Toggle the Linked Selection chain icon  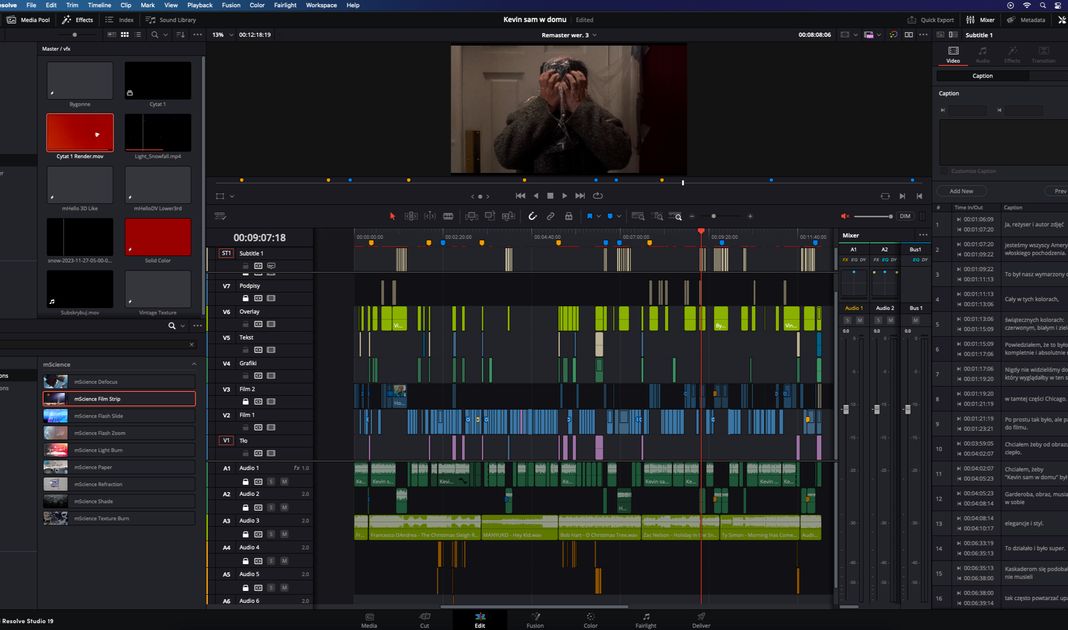point(550,216)
